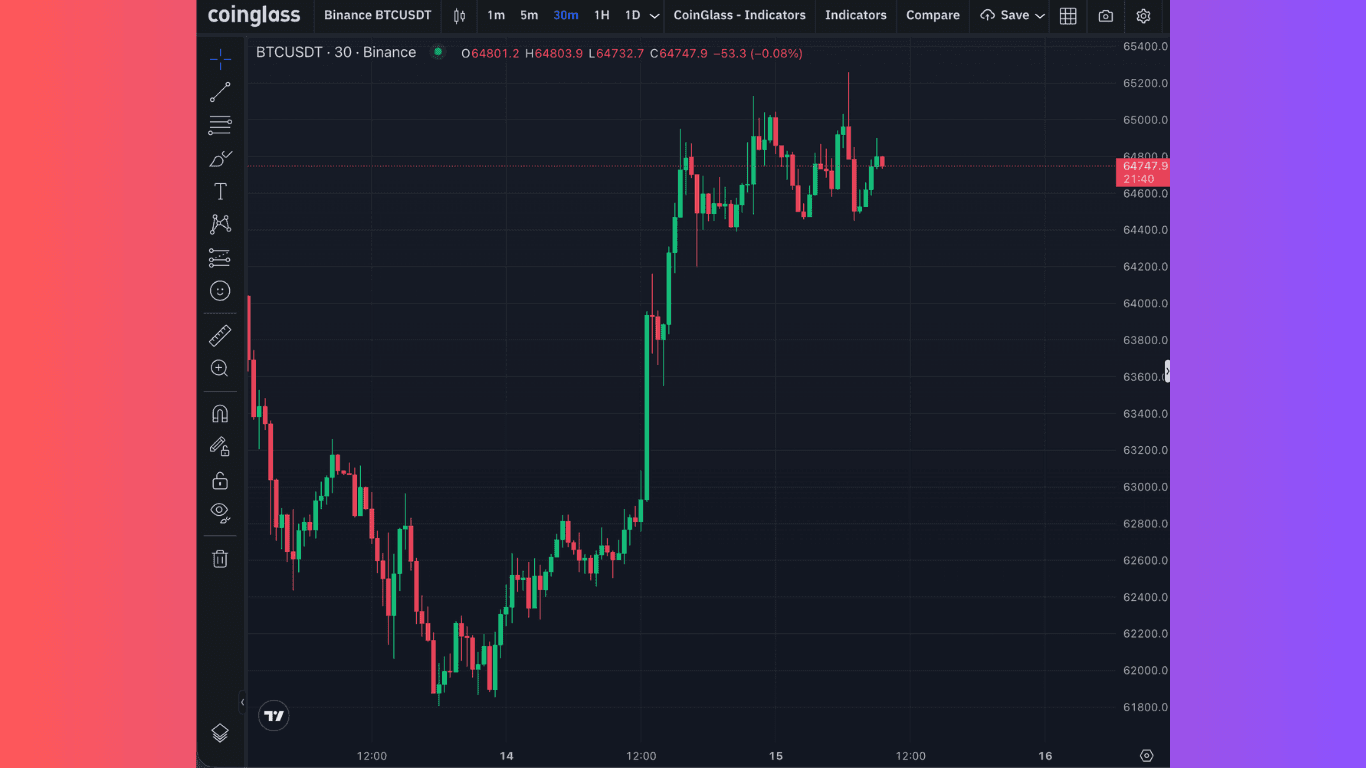Screen dimensions: 1366x768
Task: Click the current price label 64747.9
Action: click(x=1143, y=172)
